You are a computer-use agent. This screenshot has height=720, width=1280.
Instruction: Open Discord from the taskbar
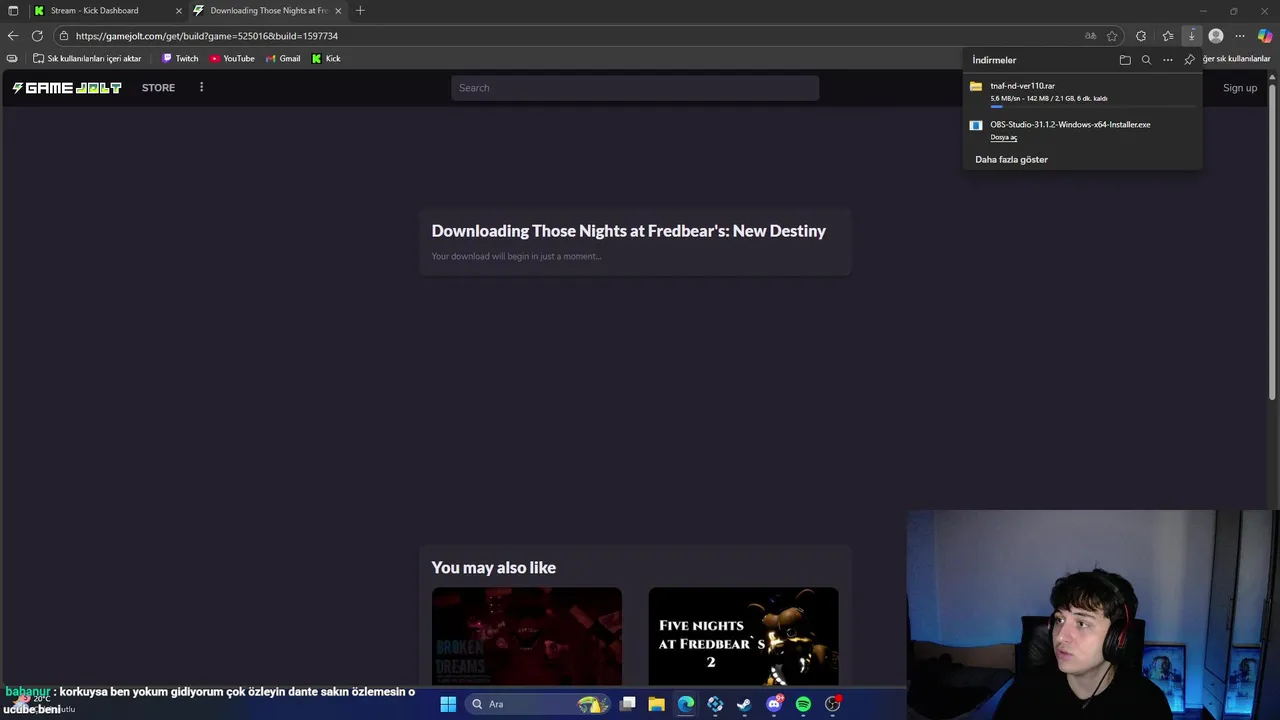(774, 704)
